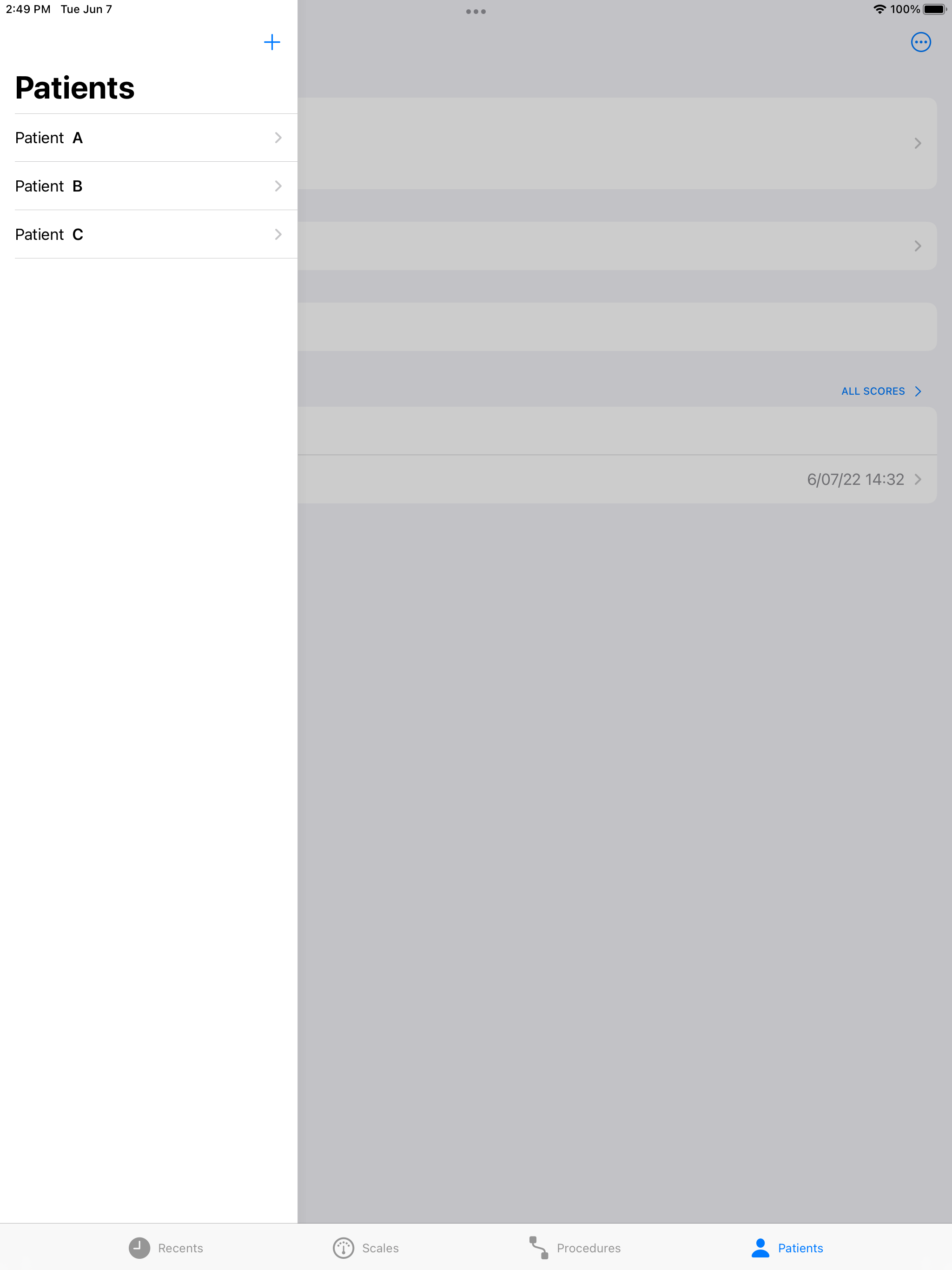
Task: Tap the dimmed area to dismiss sidebar
Action: coord(625,861)
